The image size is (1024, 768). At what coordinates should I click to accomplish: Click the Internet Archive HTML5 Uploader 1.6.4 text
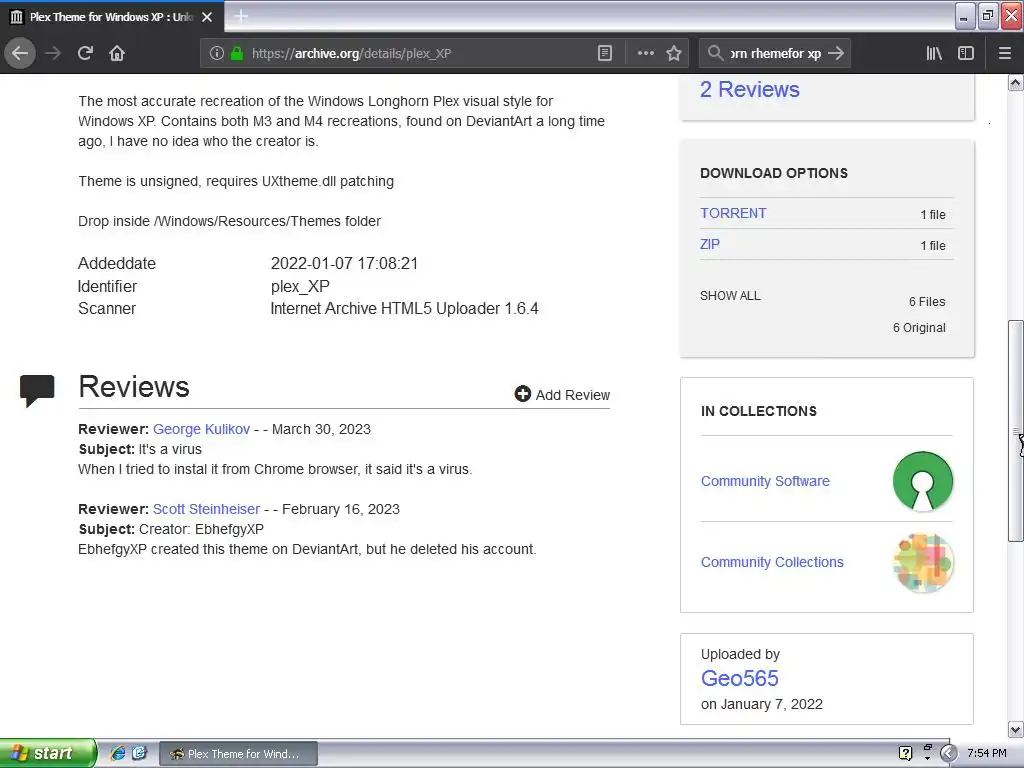coord(404,309)
